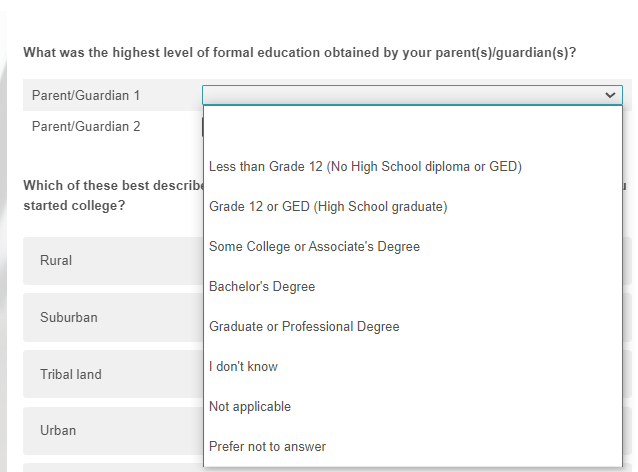
Task: Select Prefer not to answer
Action: pyautogui.click(x=267, y=446)
